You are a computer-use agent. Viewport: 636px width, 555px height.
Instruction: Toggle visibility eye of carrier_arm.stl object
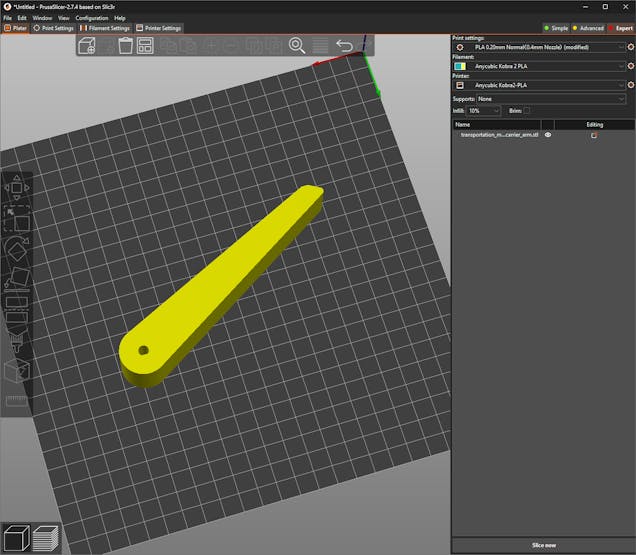tap(548, 135)
